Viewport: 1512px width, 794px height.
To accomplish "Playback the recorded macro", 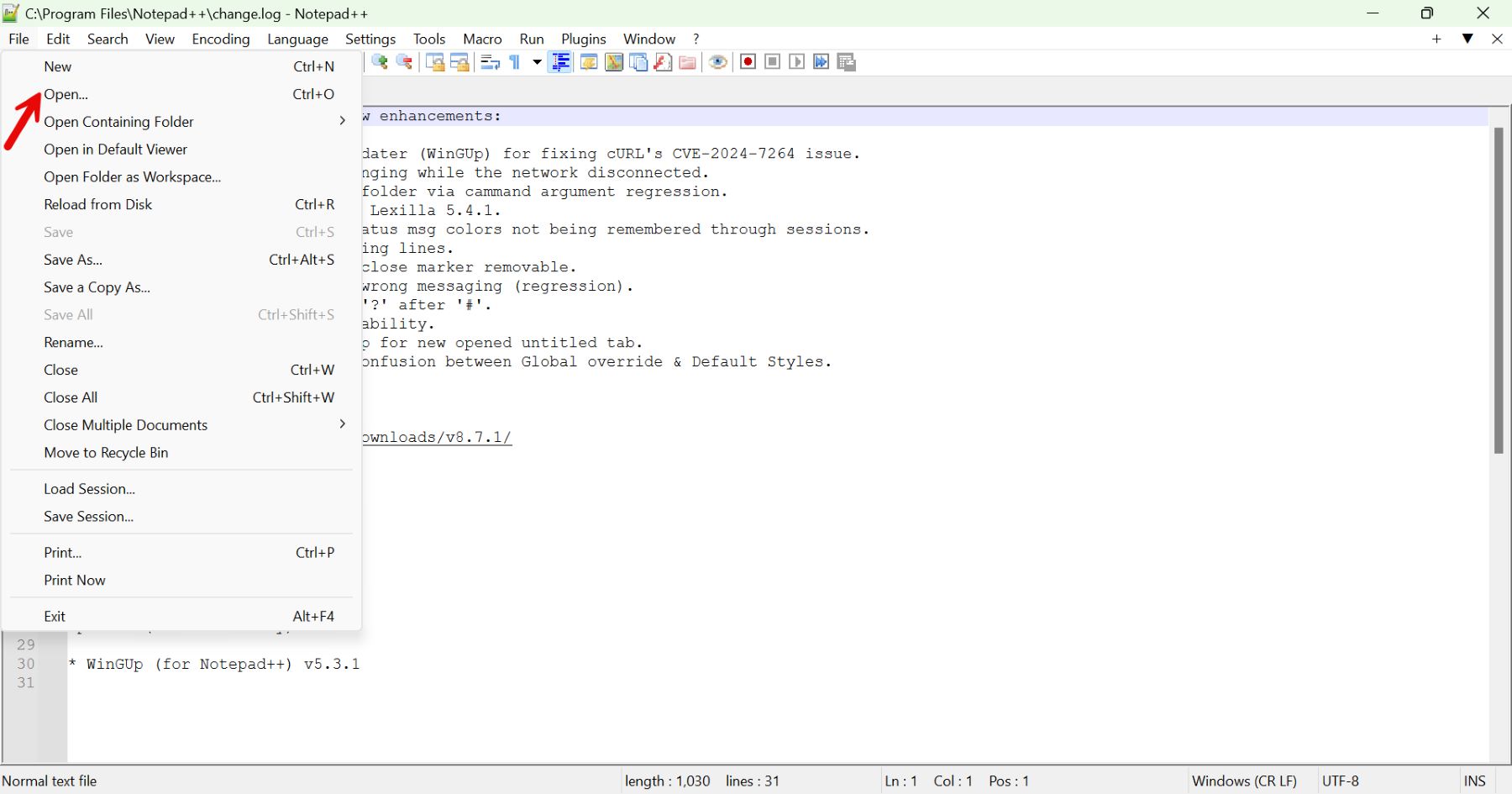I will tap(797, 62).
